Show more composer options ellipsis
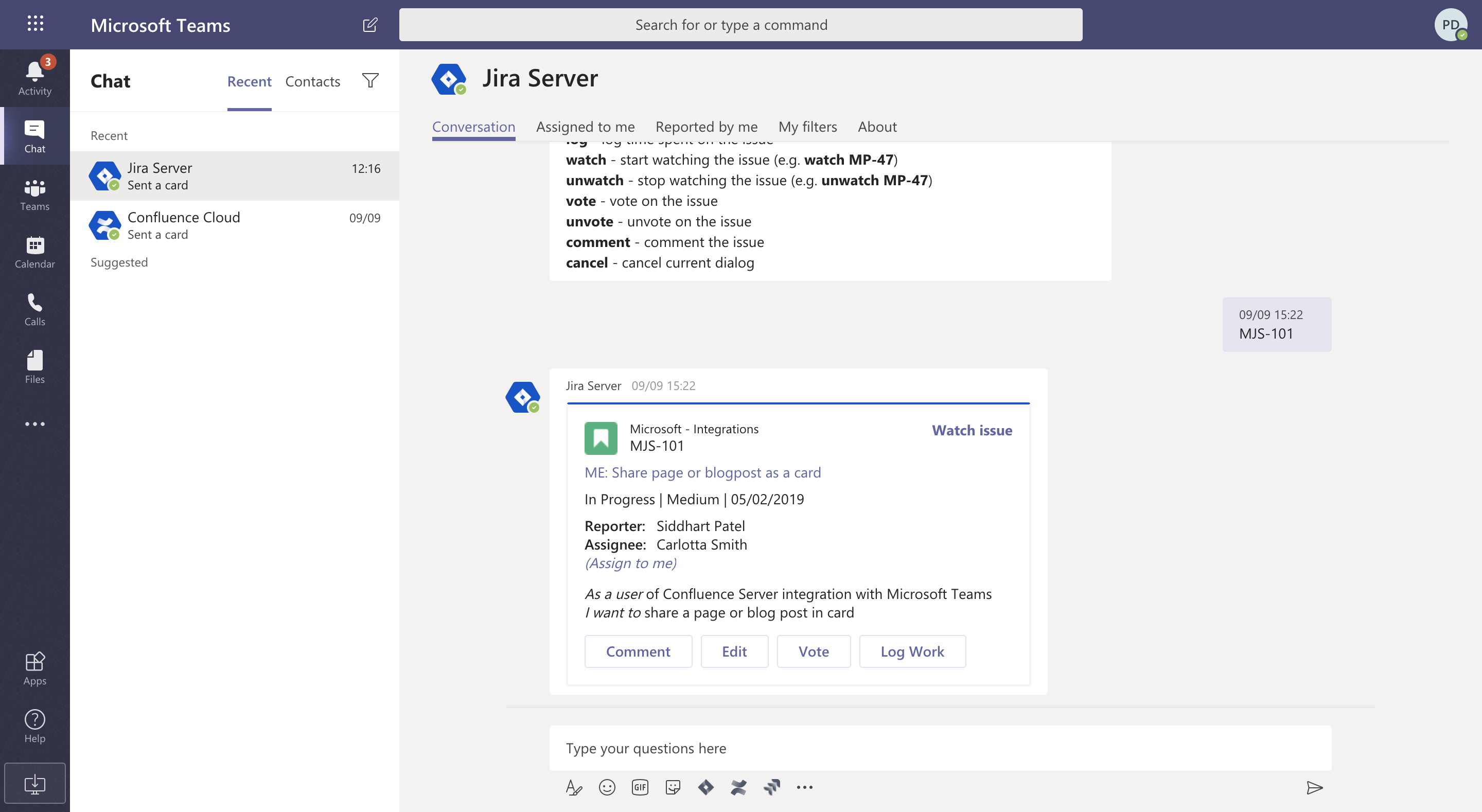The image size is (1482, 812). click(x=805, y=787)
